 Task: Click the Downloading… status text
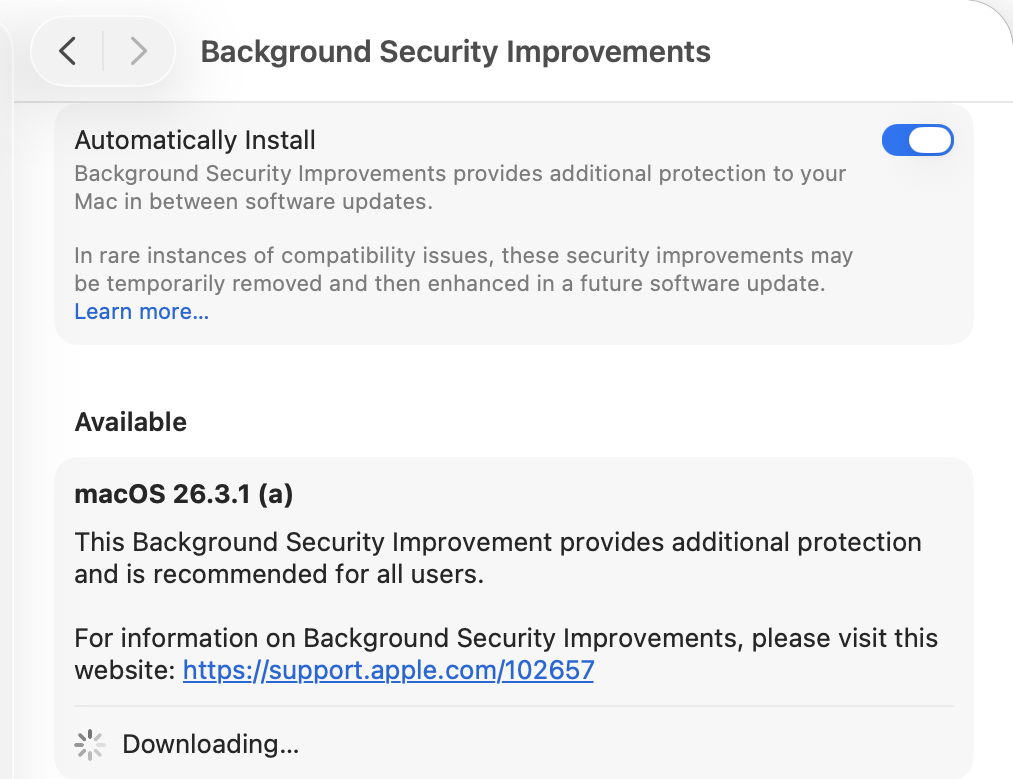coord(210,744)
